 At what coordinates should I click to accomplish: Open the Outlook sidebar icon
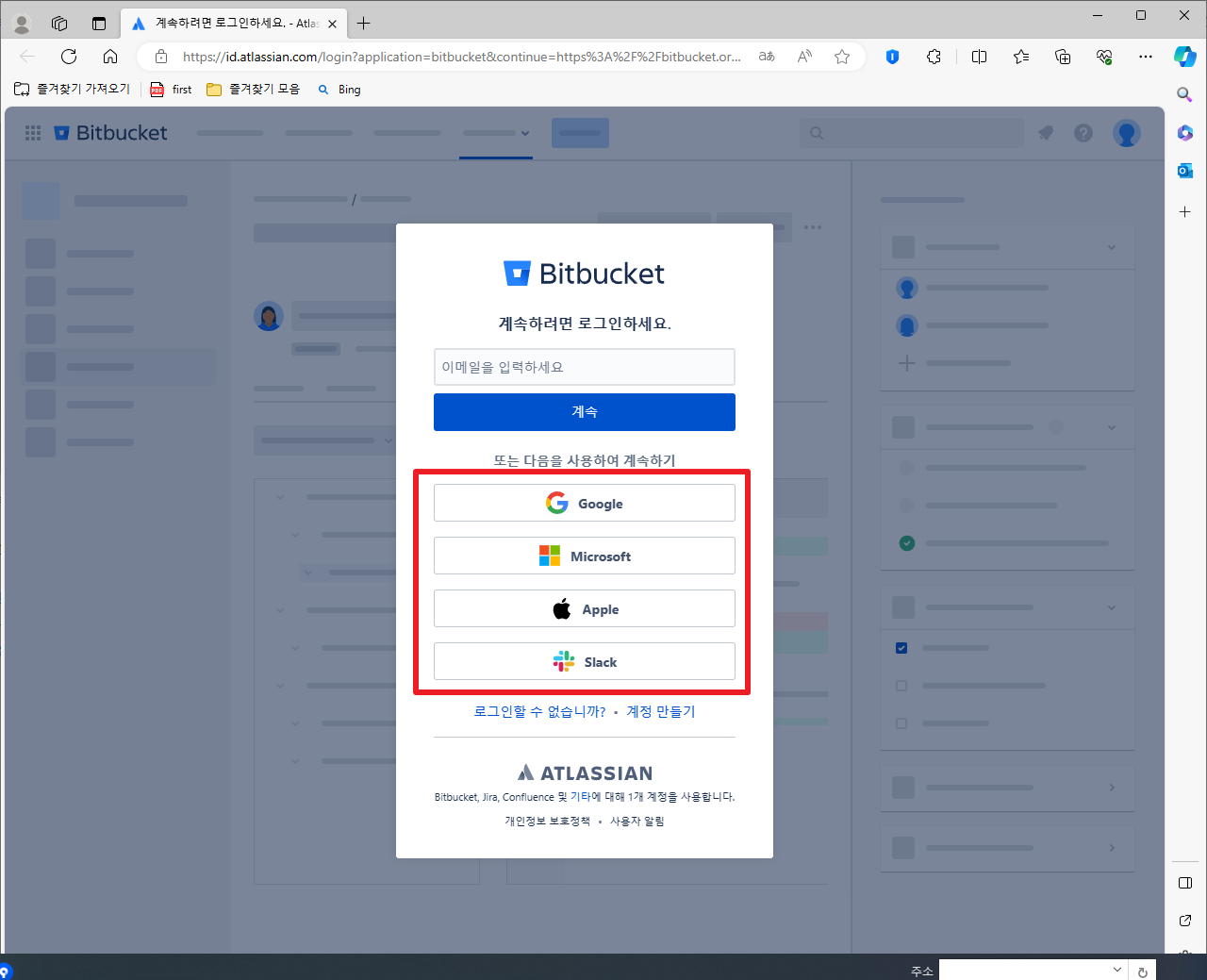click(1185, 171)
